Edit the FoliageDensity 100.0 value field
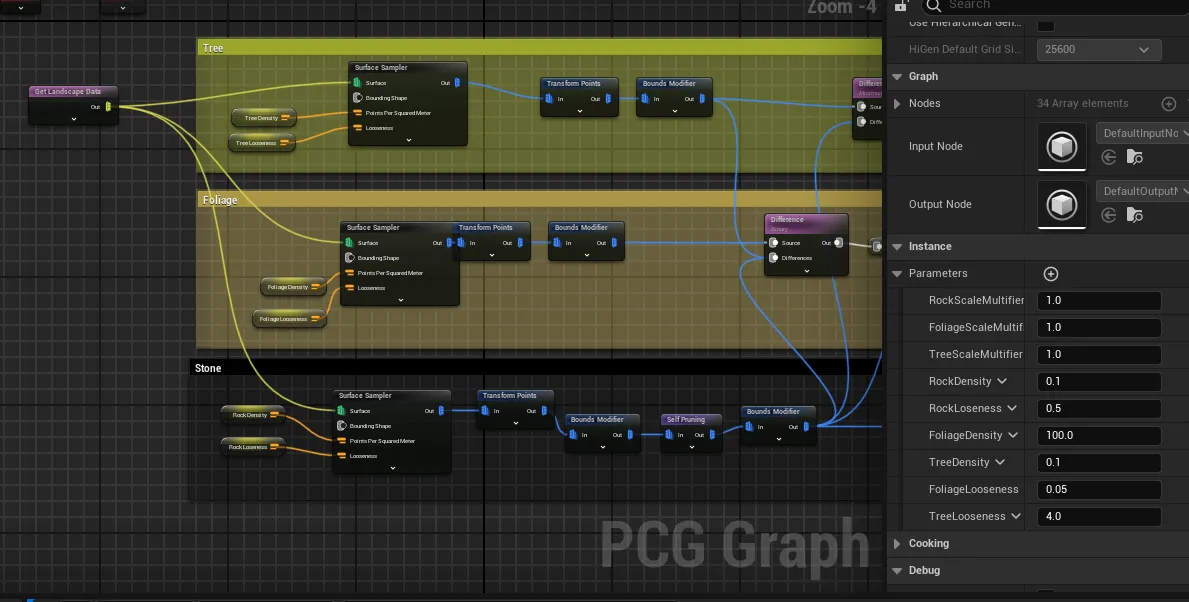 click(x=1099, y=436)
